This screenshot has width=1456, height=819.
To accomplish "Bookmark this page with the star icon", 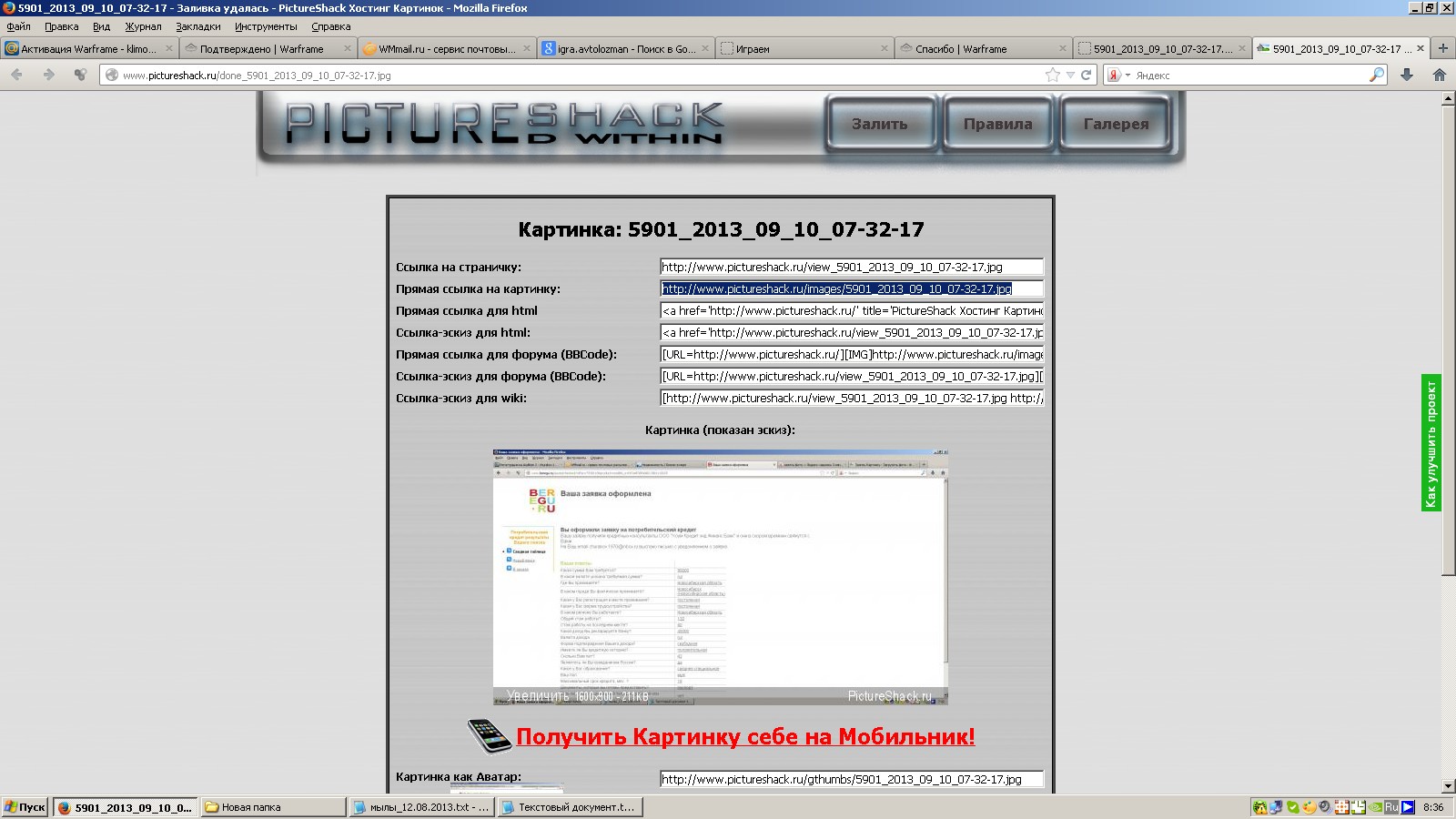I will coord(1053,75).
